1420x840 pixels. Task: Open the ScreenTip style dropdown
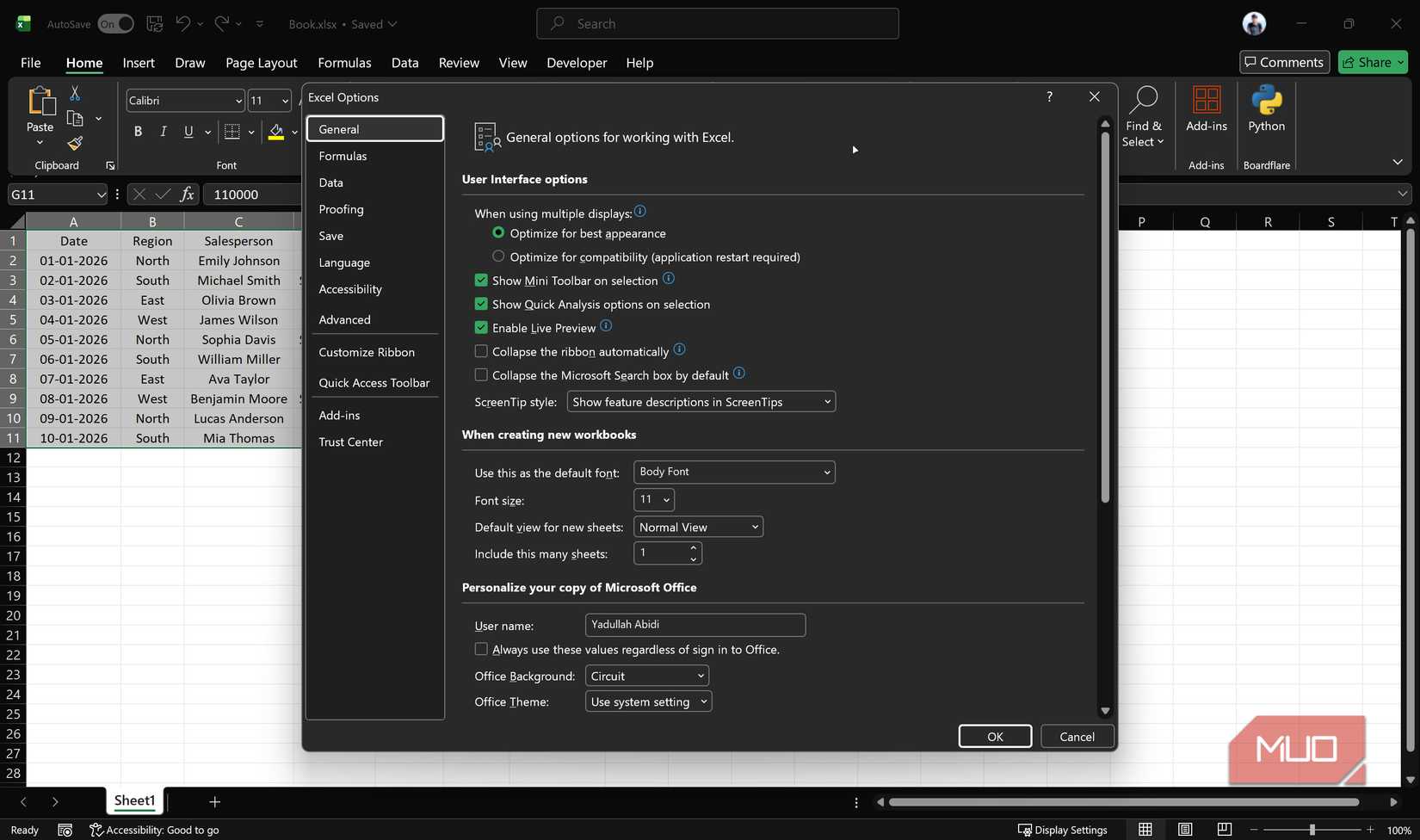tap(701, 402)
